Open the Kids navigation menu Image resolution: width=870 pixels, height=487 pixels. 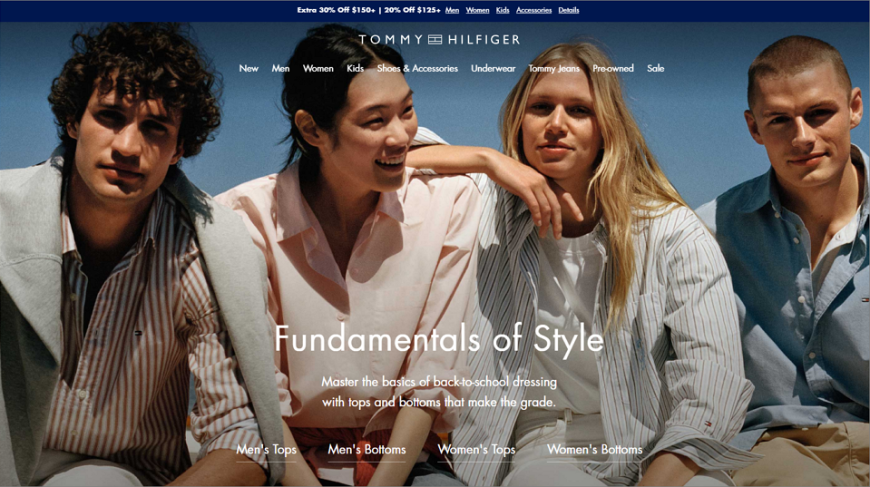point(355,68)
